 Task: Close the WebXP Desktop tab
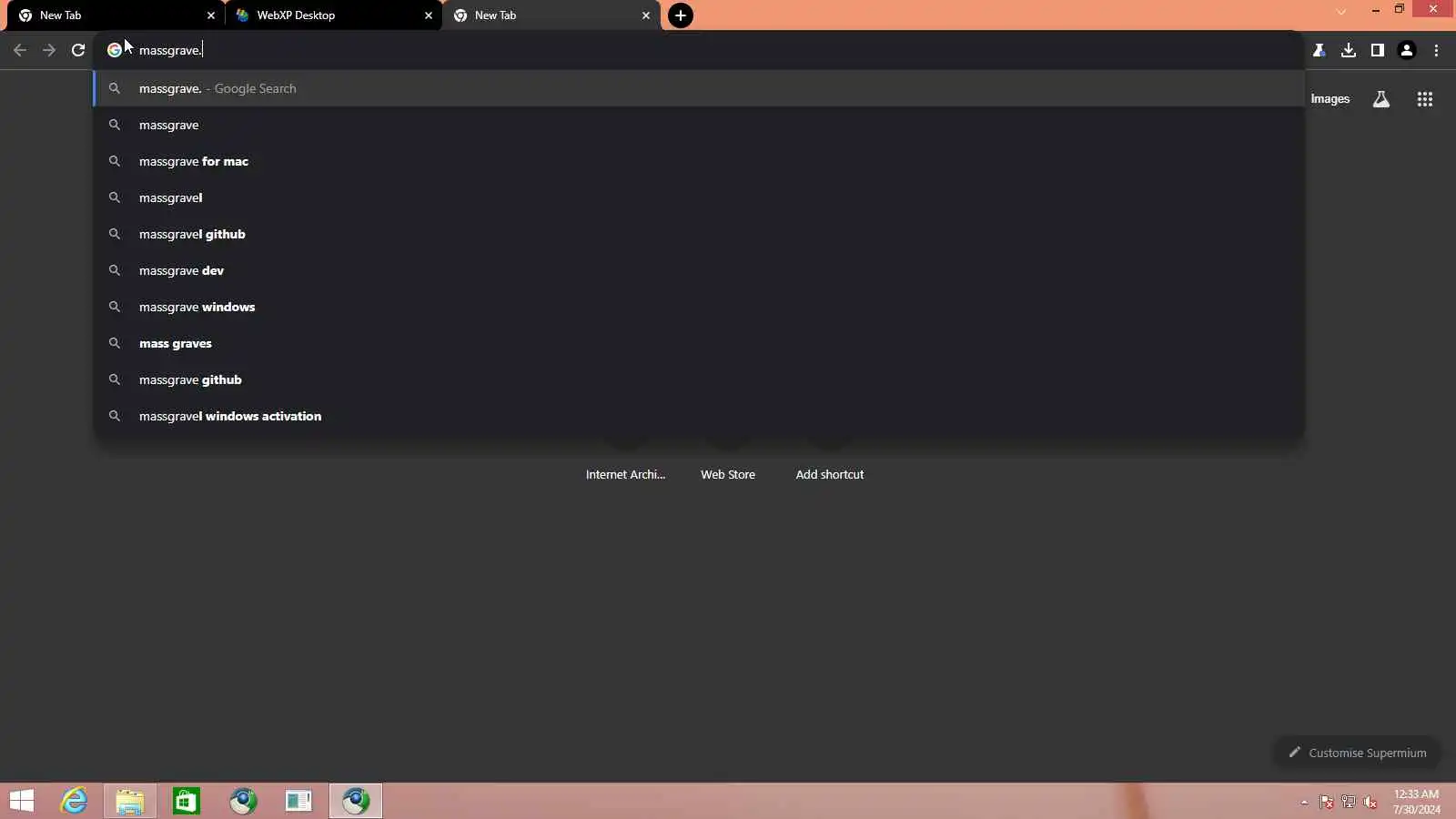[x=429, y=15]
